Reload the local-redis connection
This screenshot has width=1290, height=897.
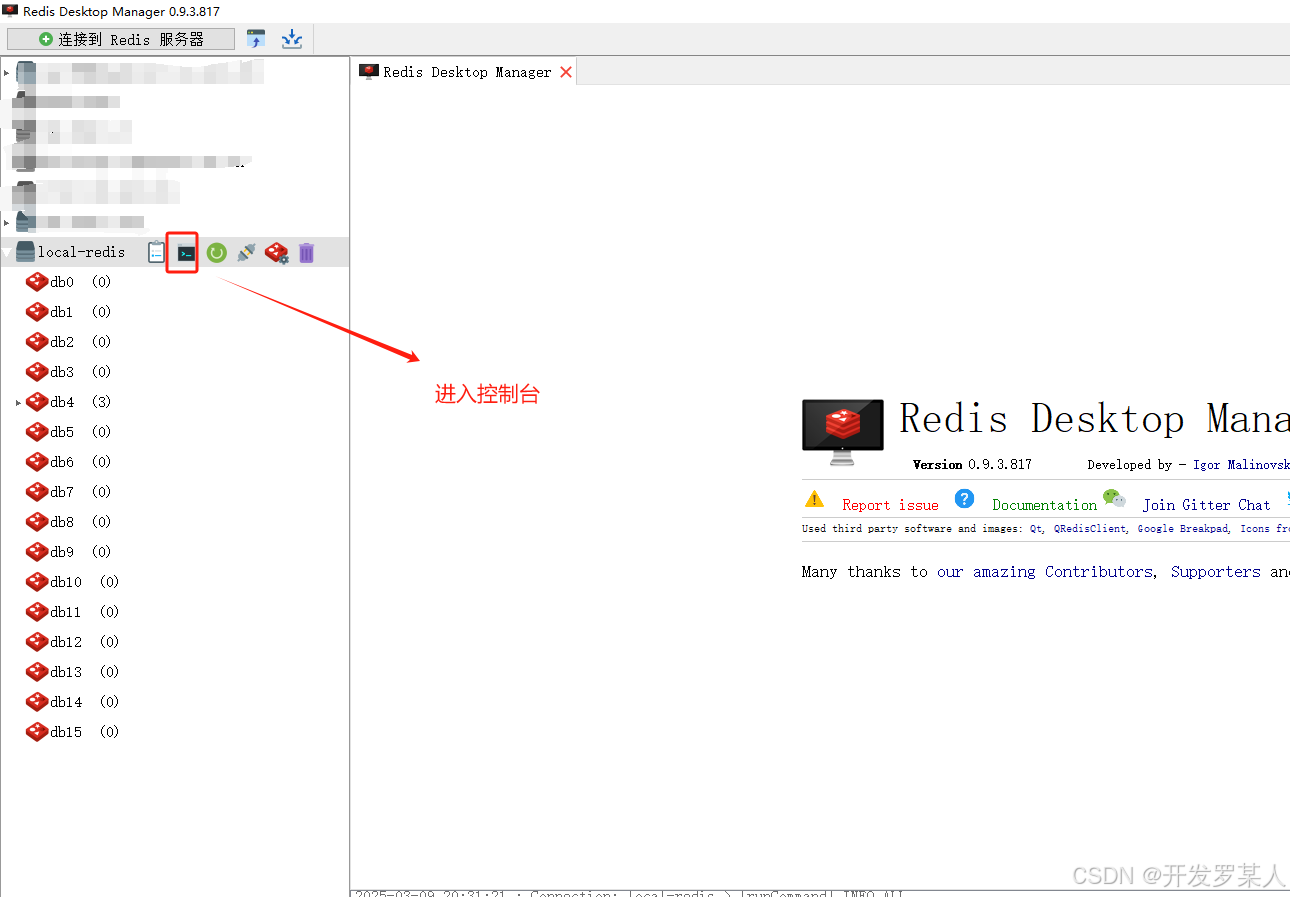pyautogui.click(x=216, y=252)
